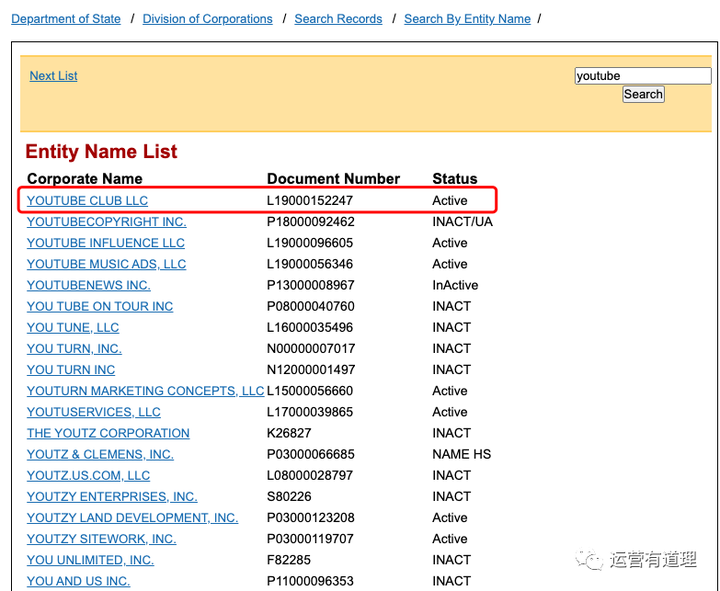Open YOU AND US INC. record
Screen dimensions: 720x591
(78, 581)
